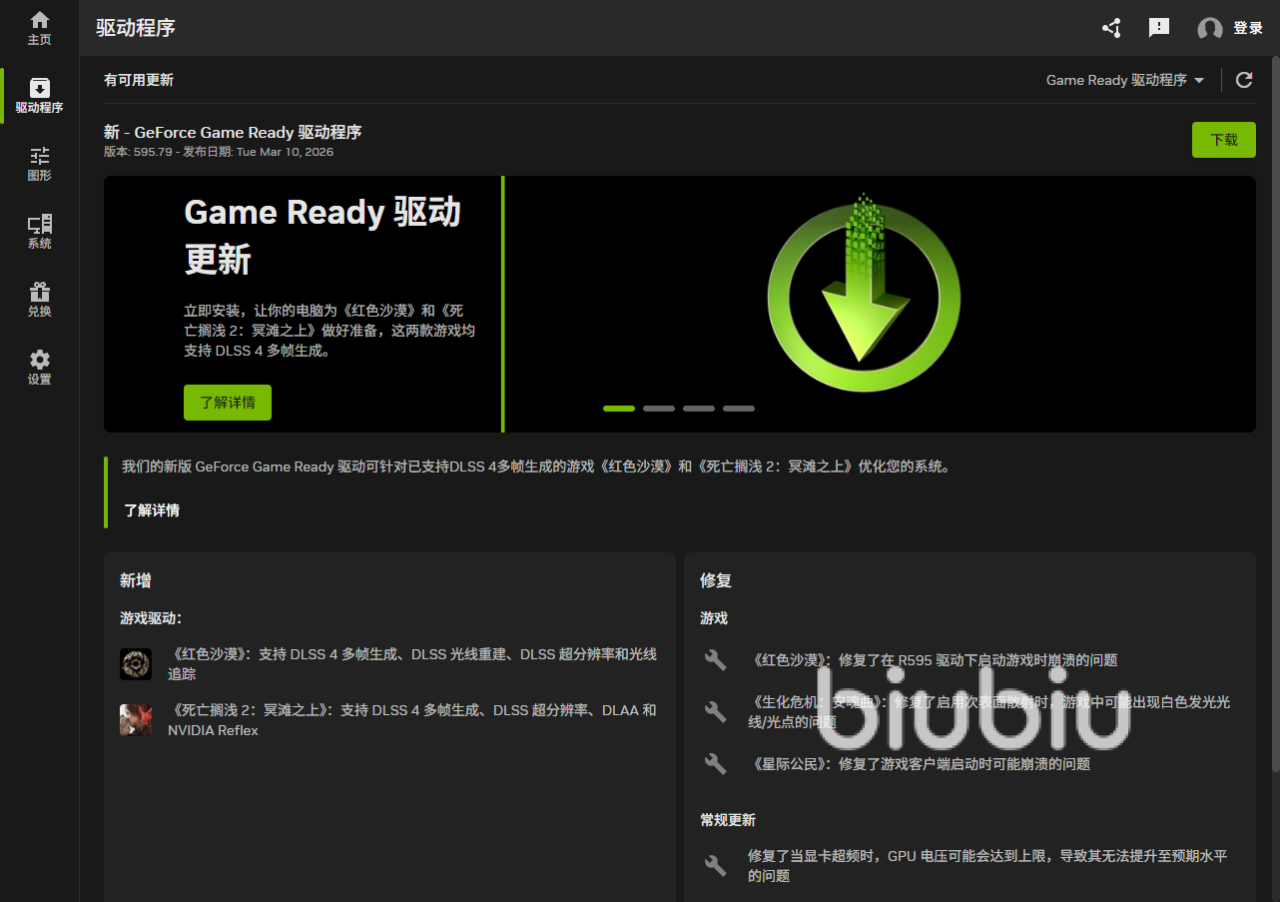Image resolution: width=1280 pixels, height=902 pixels.
Task: Click the 红色沙漠 game thumbnail icon
Action: click(136, 664)
